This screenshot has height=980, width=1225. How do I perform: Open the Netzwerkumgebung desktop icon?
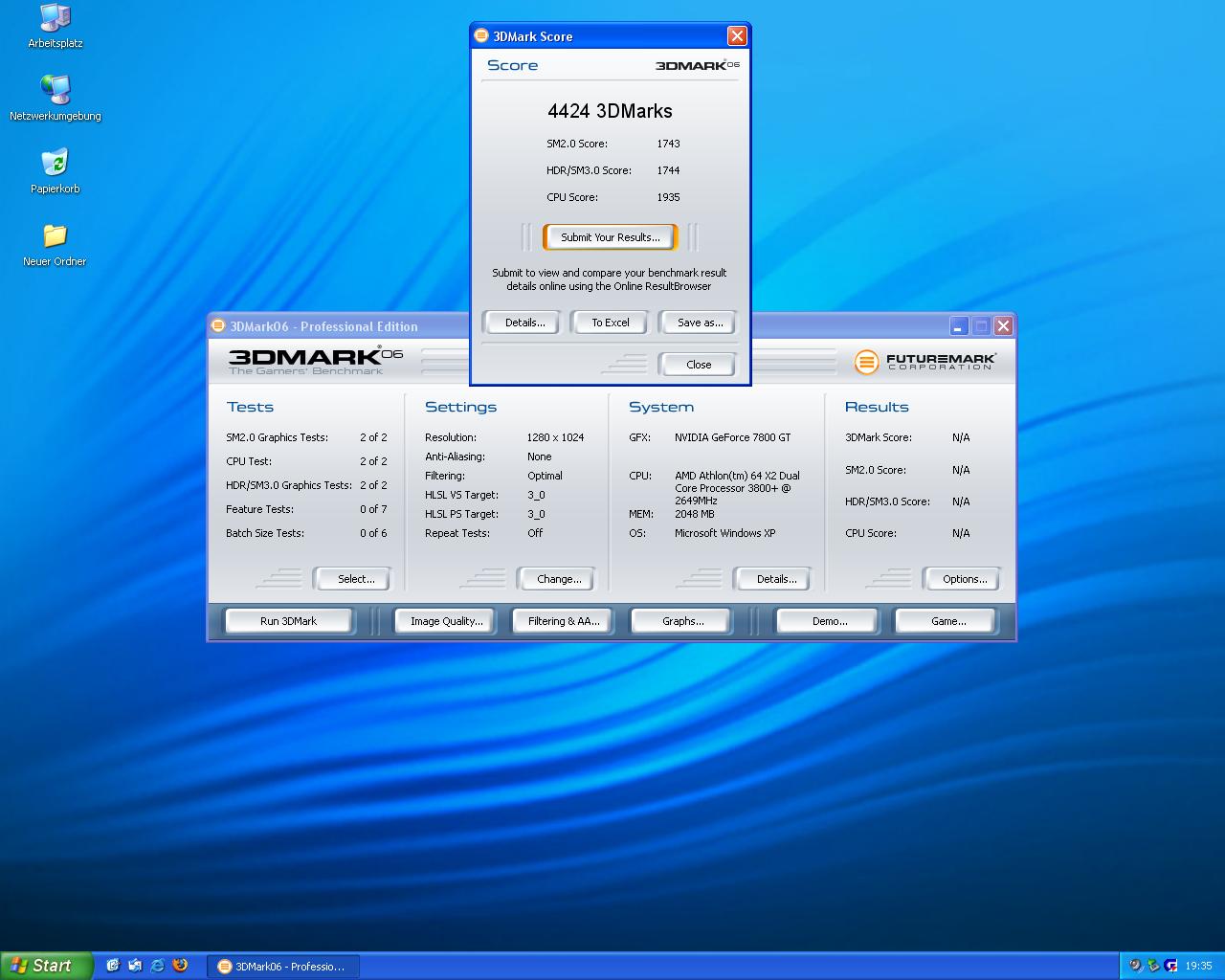point(56,99)
